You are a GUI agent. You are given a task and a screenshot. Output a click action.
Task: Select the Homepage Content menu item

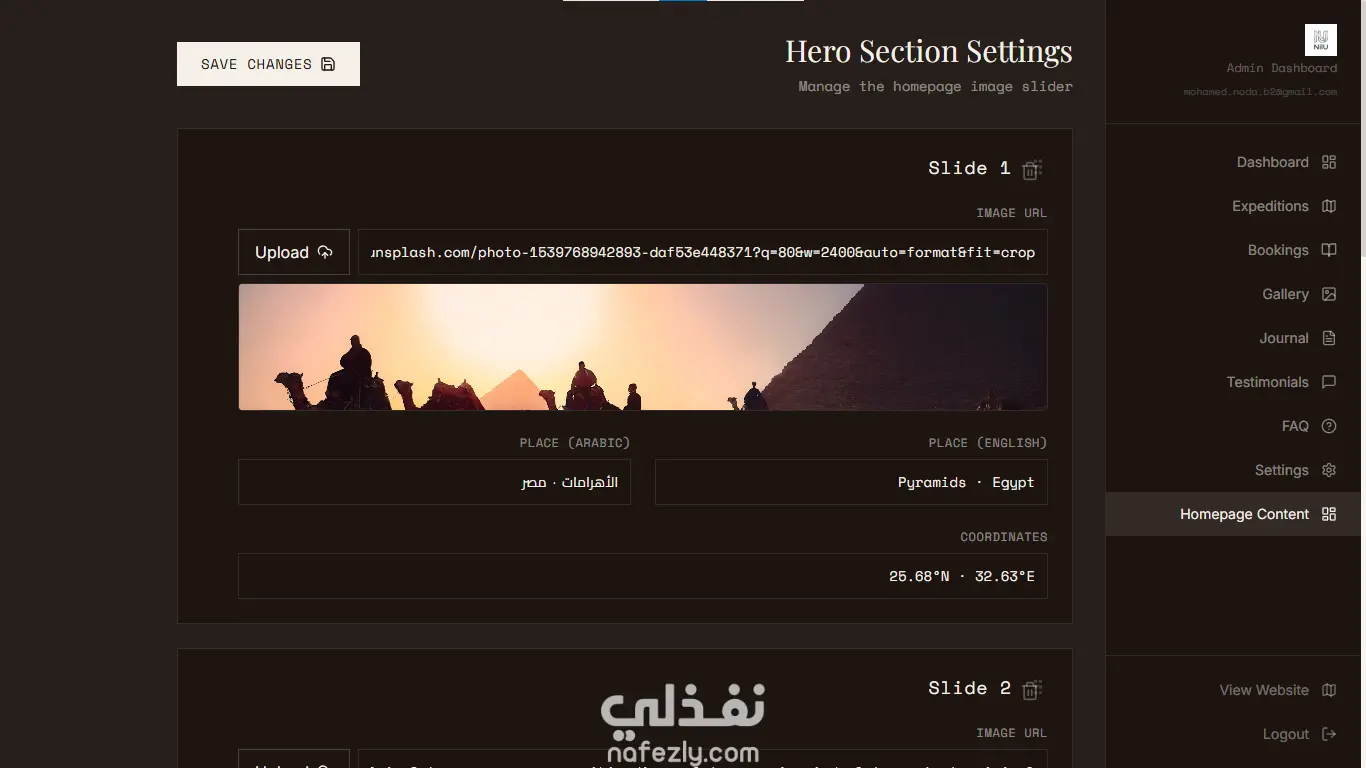tap(1233, 514)
